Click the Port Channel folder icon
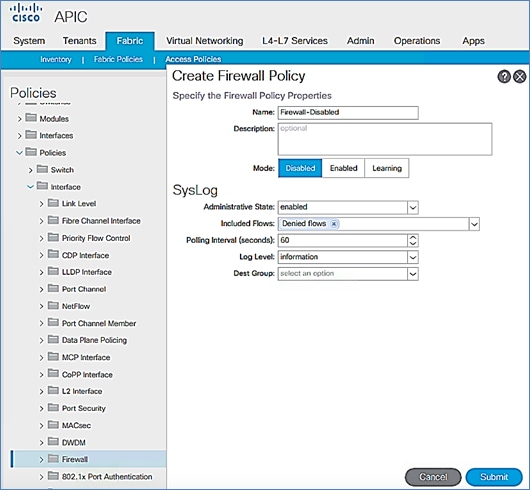This screenshot has height=490, width=530. pyautogui.click(x=53, y=289)
